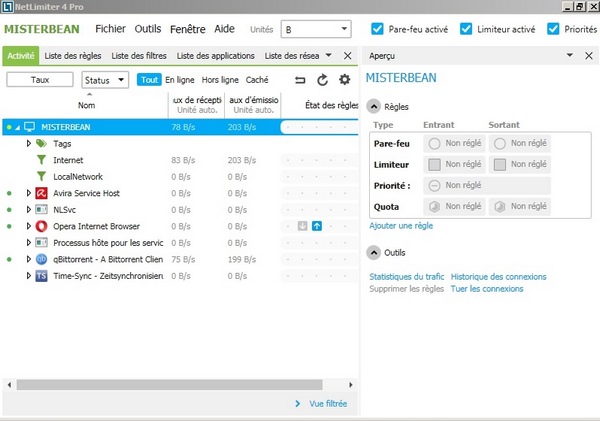Switch to Liste des applications tab
600x421 pixels.
point(215,56)
